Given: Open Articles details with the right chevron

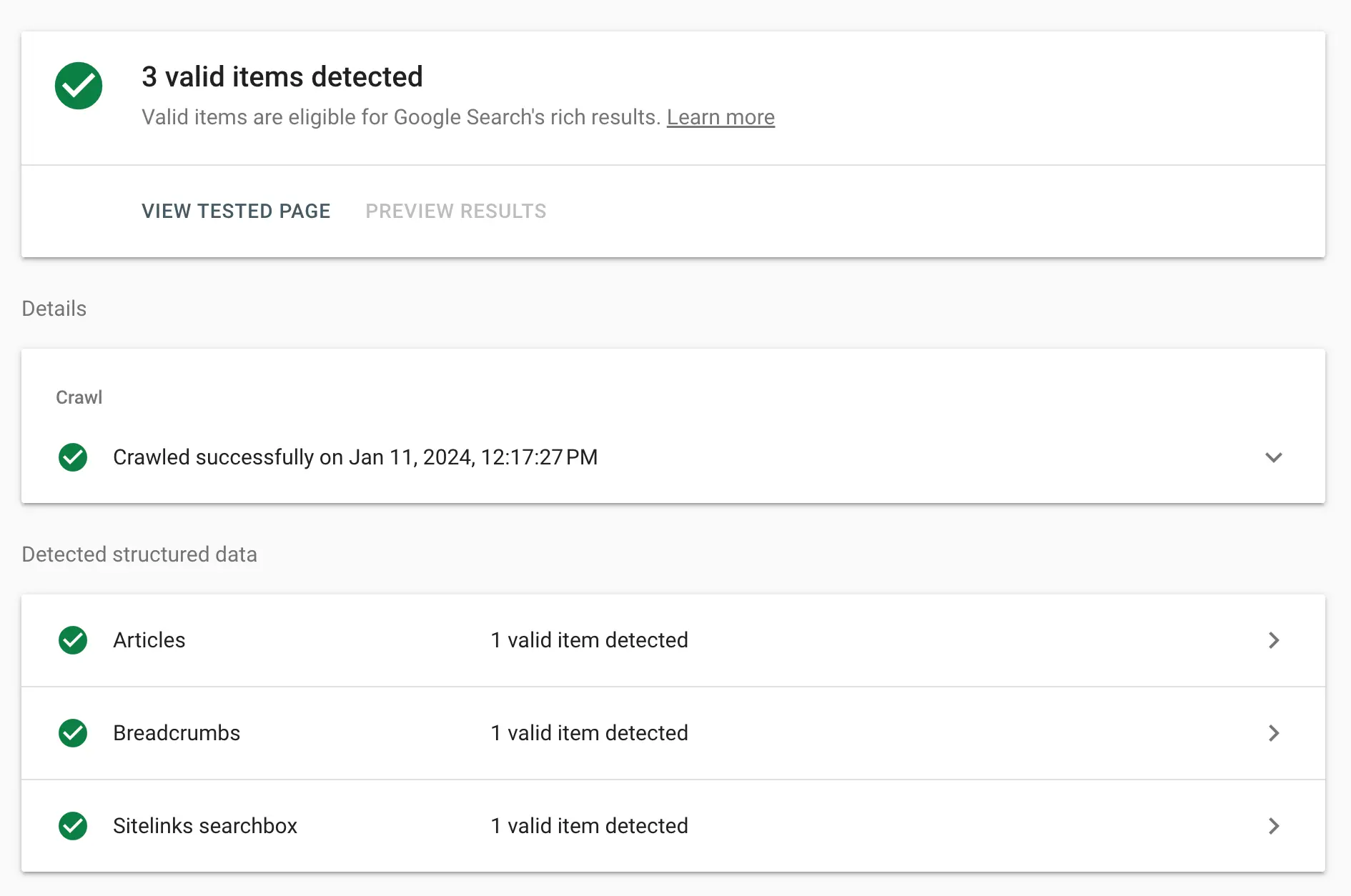Looking at the screenshot, I should pos(1273,640).
